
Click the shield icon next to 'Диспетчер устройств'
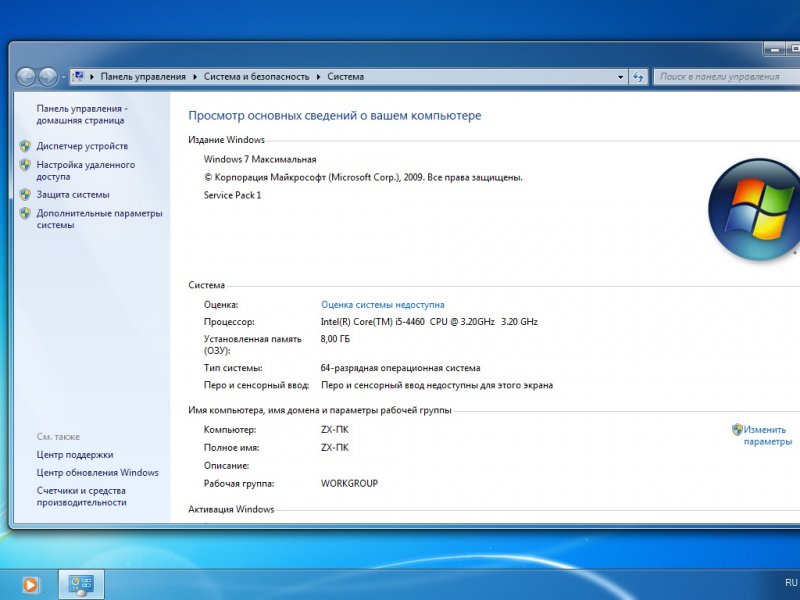coord(25,146)
